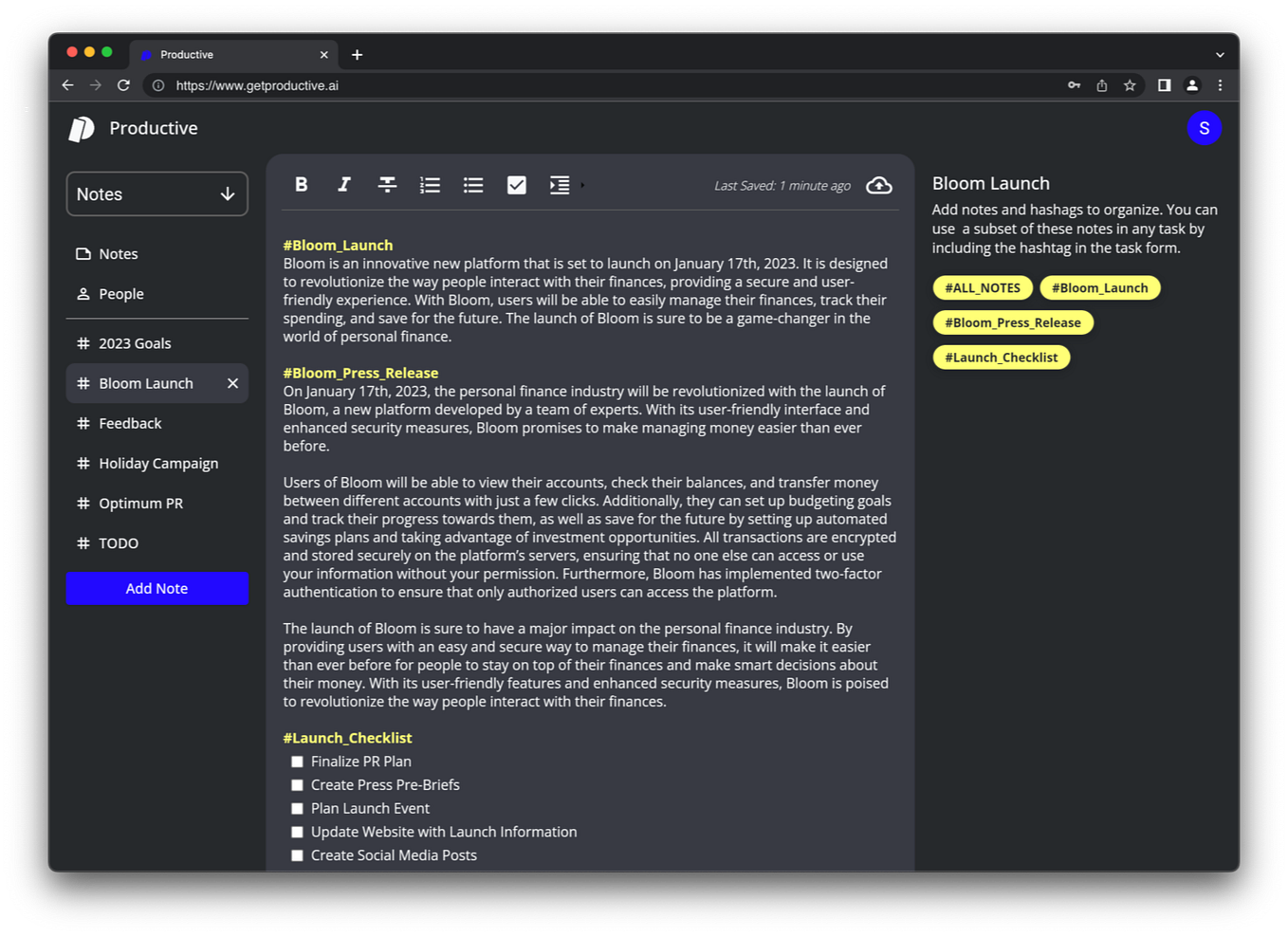Open the Feedback note in the sidebar
The image size is (1288, 936).
tap(129, 423)
